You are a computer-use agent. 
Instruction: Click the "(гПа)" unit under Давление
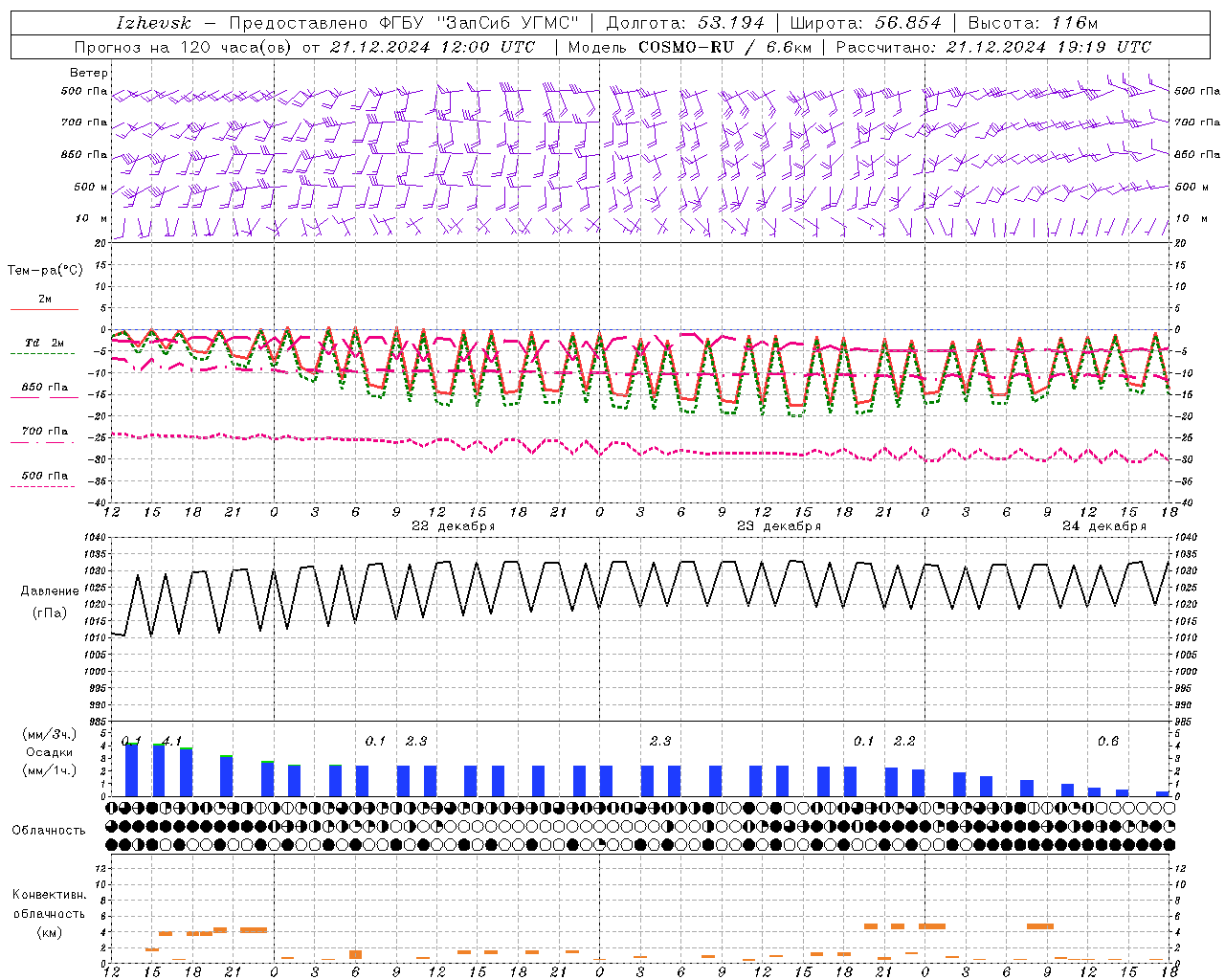tap(50, 613)
